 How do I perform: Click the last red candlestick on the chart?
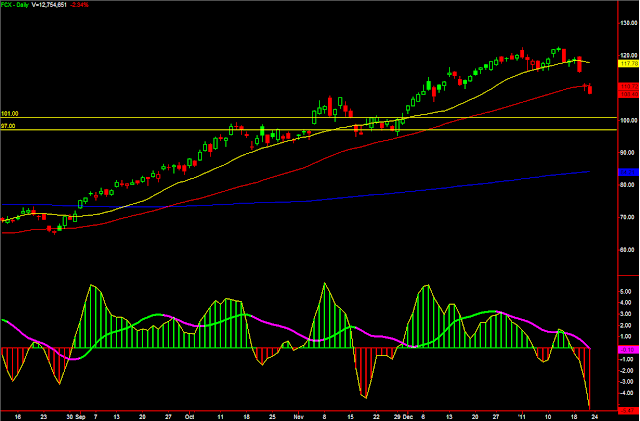point(590,89)
